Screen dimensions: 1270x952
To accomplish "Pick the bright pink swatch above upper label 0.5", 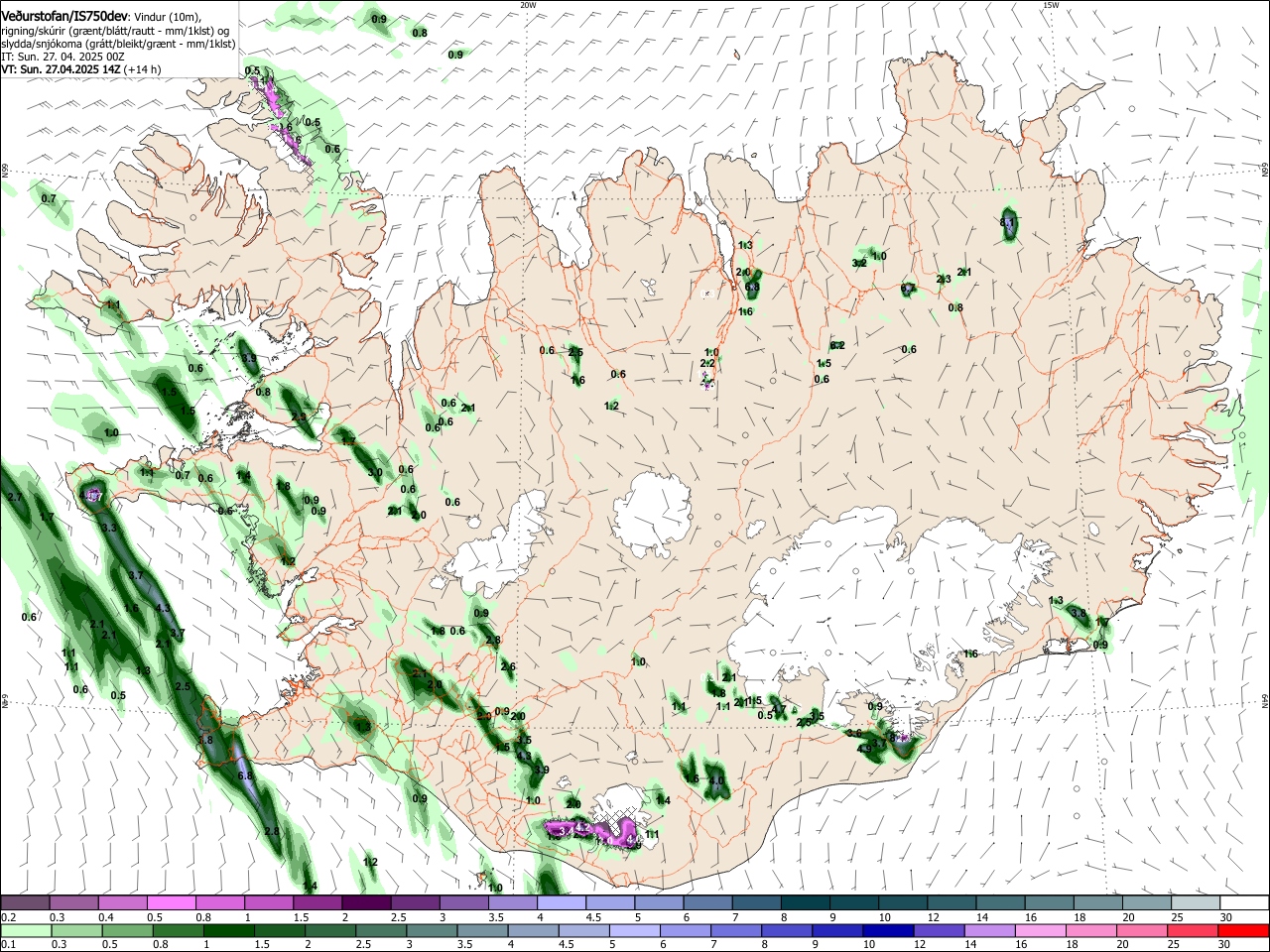I will tap(172, 903).
